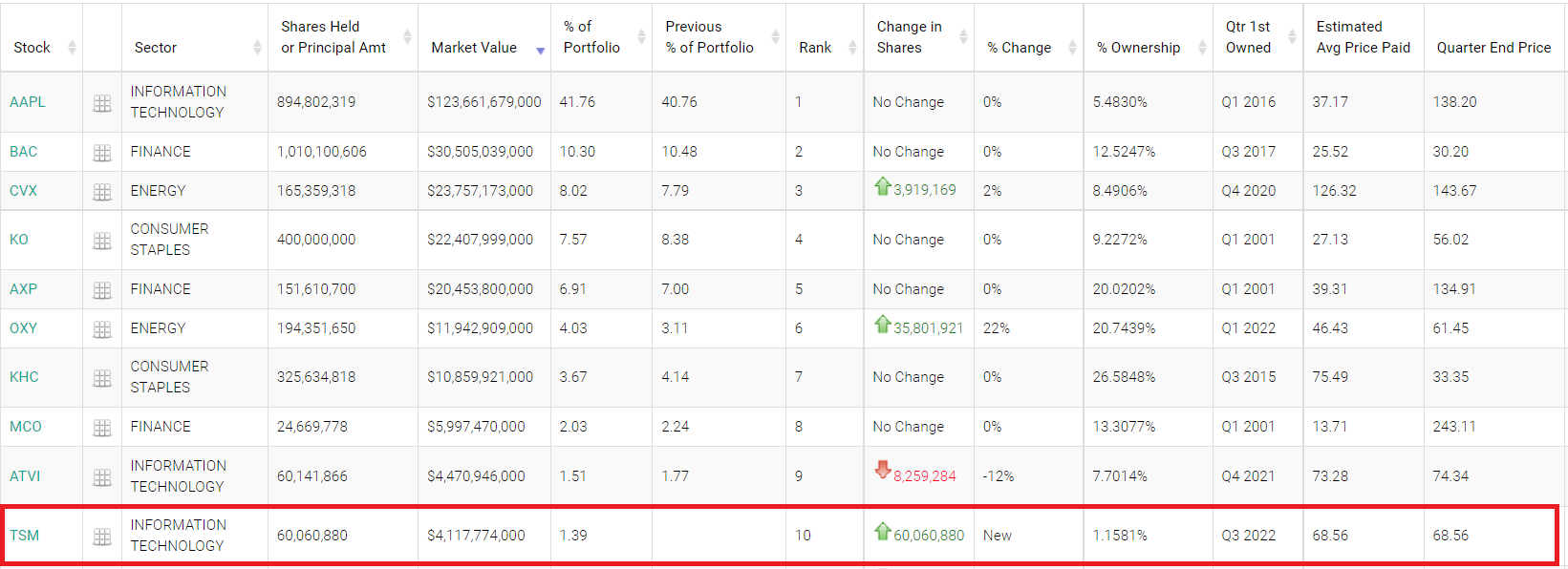Open the MCO ticker link

(26, 427)
